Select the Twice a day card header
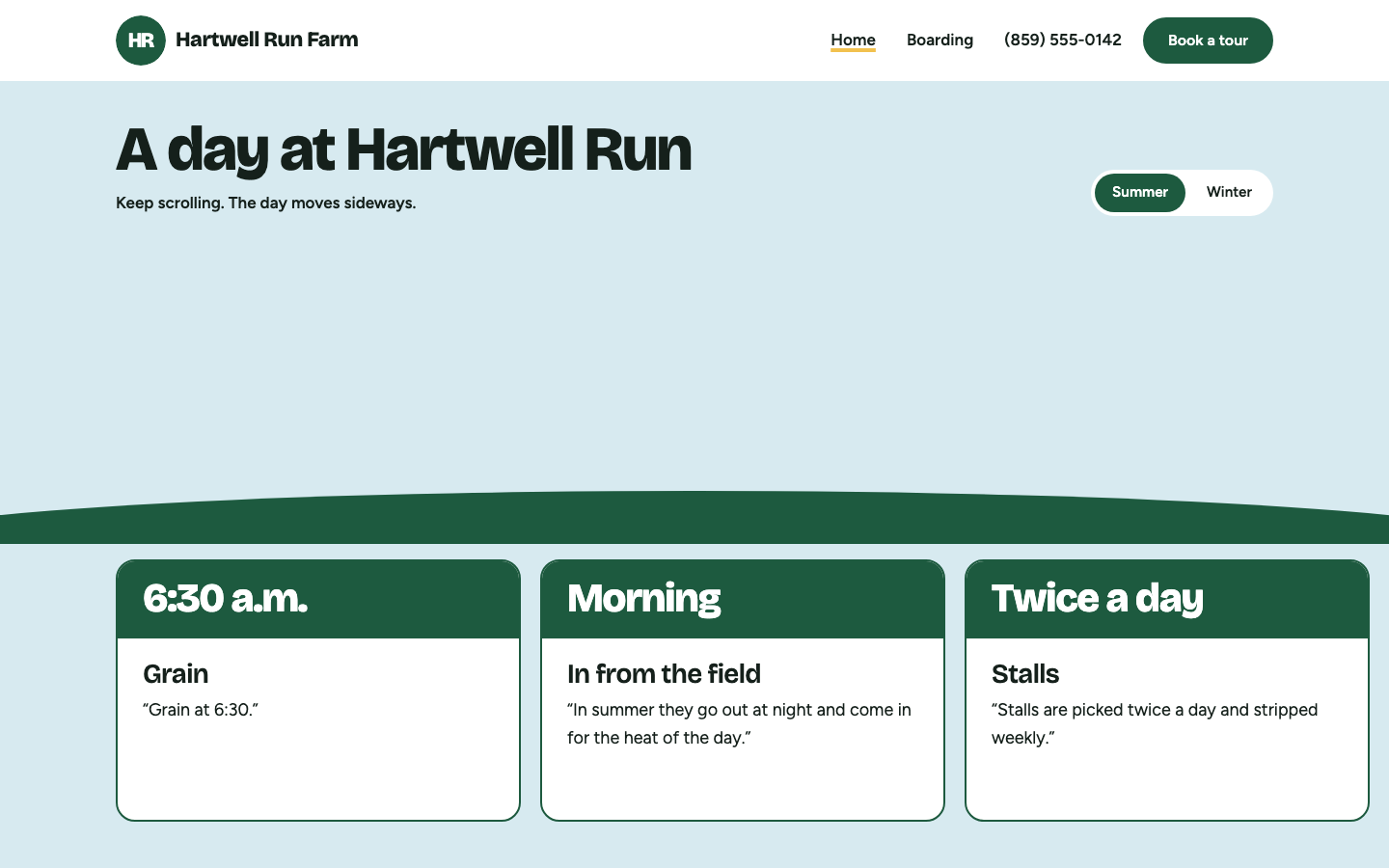This screenshot has height=868, width=1389. 1167,599
